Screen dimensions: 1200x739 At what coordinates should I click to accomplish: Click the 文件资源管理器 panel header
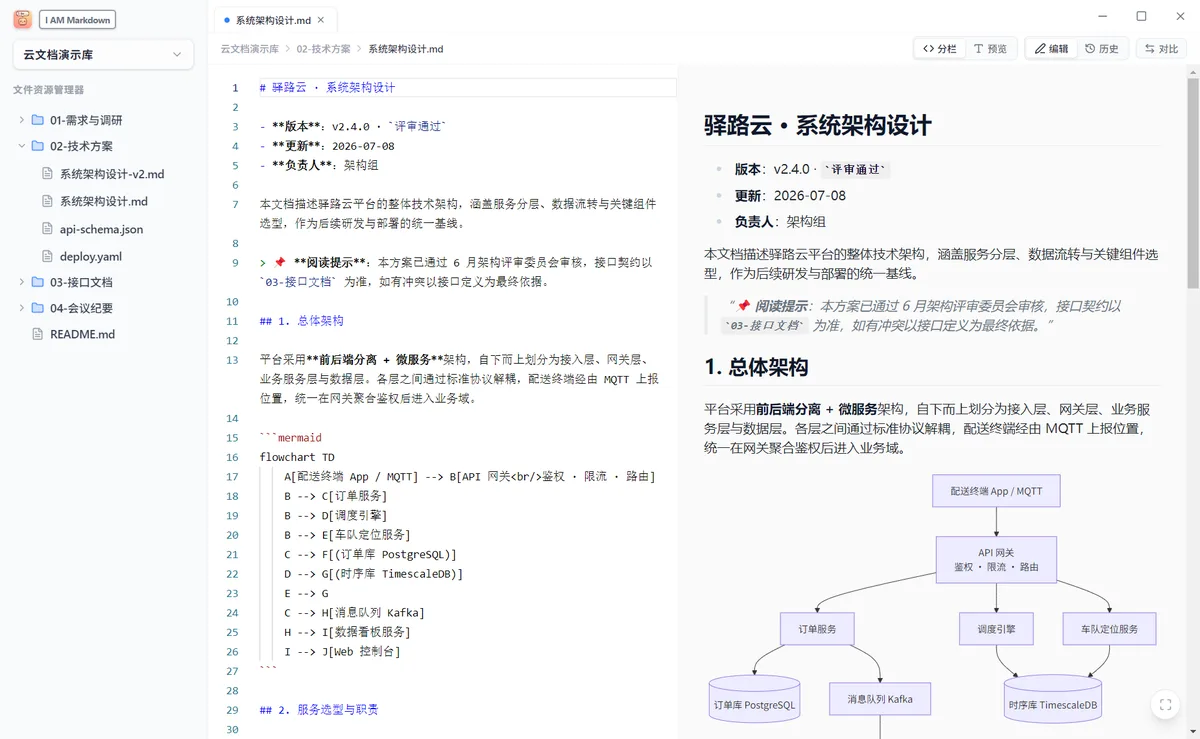(x=48, y=90)
